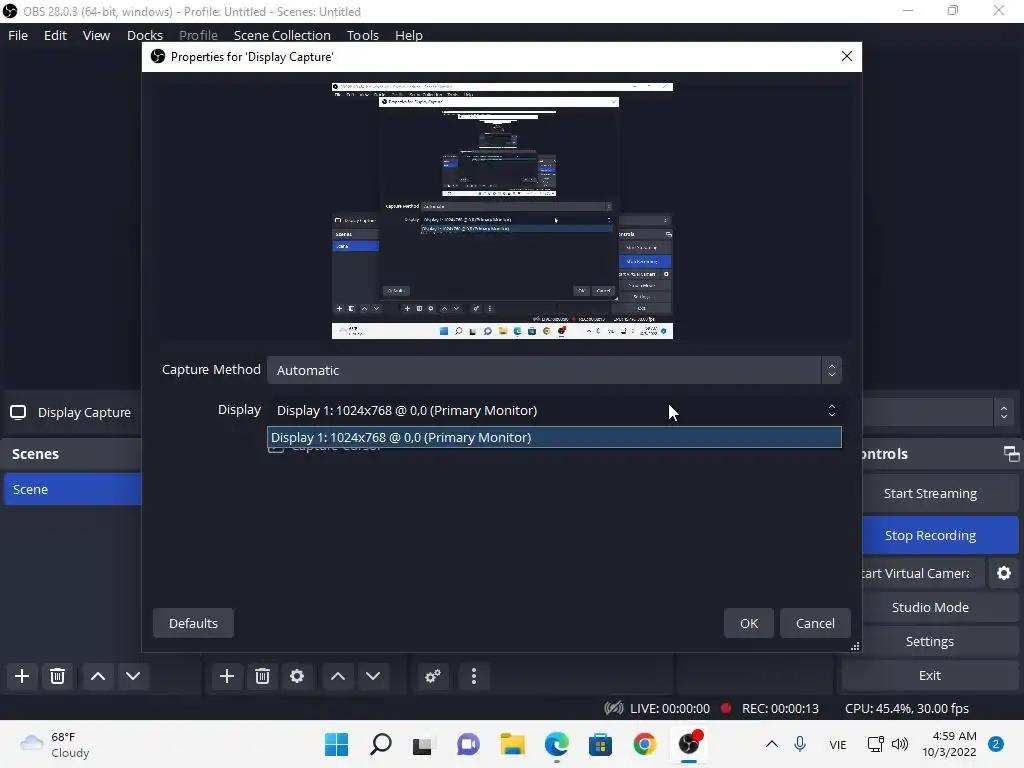Switch VIE input language indicator
Image resolution: width=1024 pixels, height=768 pixels.
(838, 744)
